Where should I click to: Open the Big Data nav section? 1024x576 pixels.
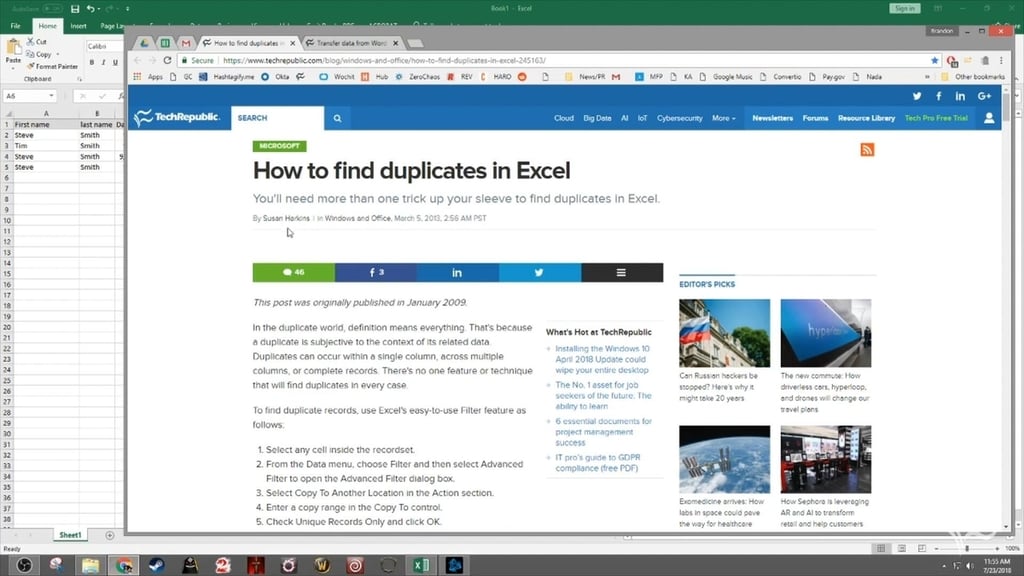click(597, 118)
